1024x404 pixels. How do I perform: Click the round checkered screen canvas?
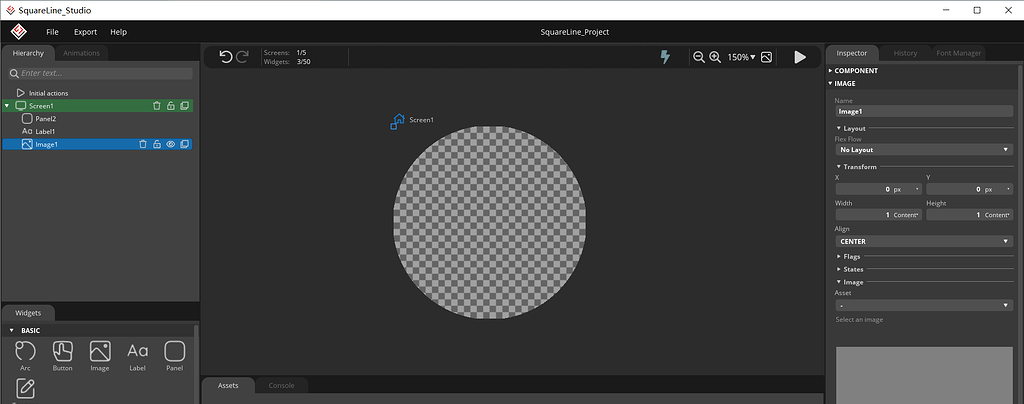pyautogui.click(x=489, y=223)
